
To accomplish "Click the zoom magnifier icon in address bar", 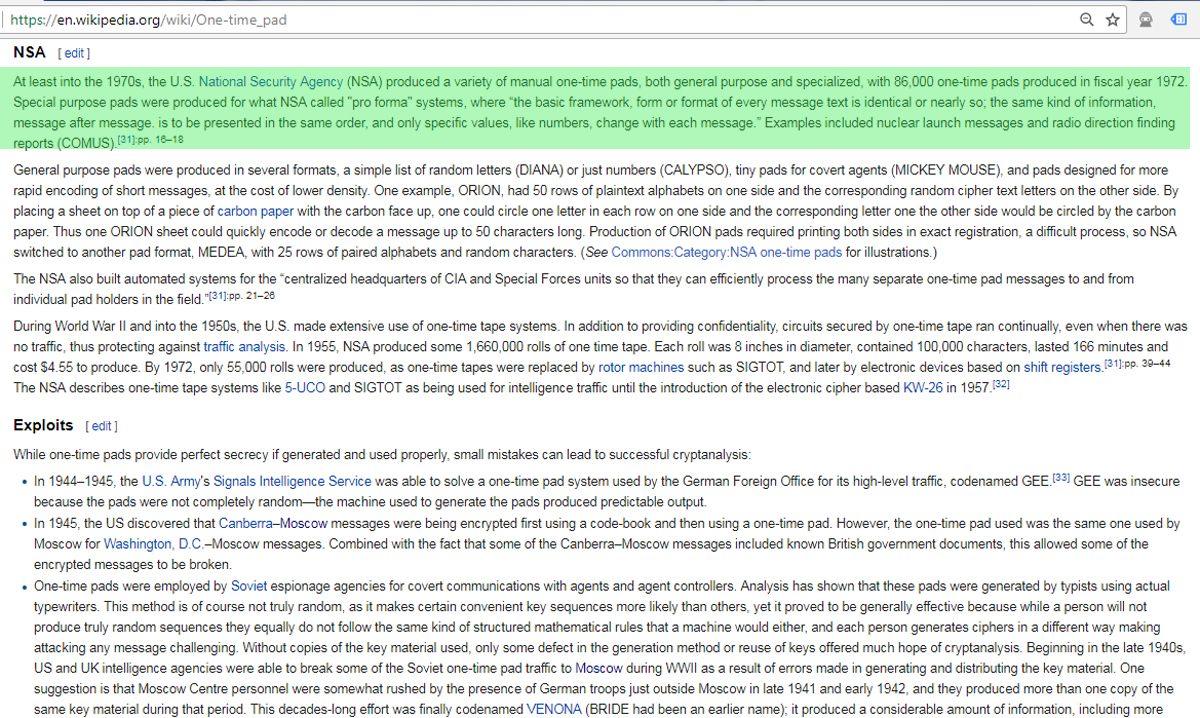I will (x=1087, y=20).
